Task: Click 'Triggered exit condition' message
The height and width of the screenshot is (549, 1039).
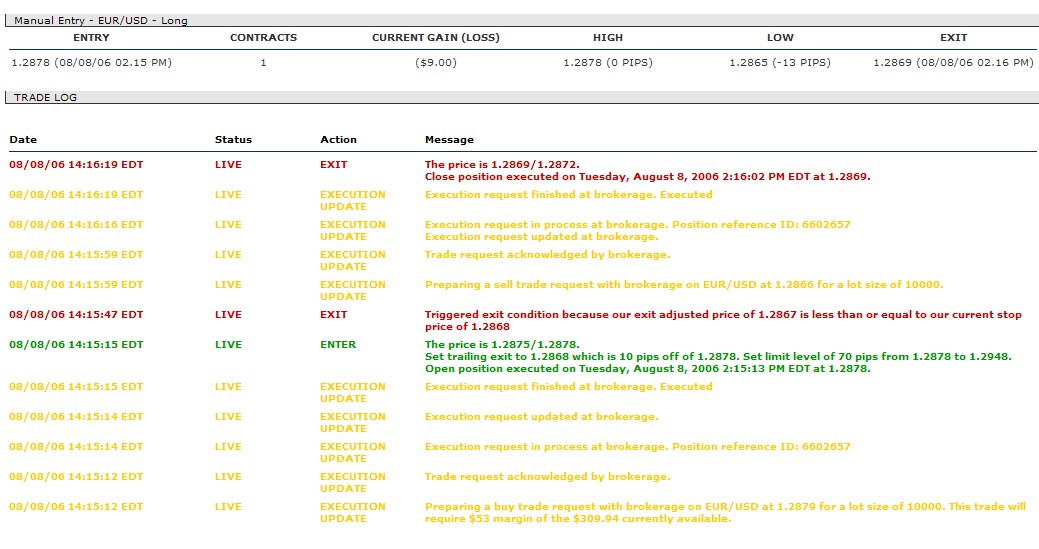Action: 723,321
